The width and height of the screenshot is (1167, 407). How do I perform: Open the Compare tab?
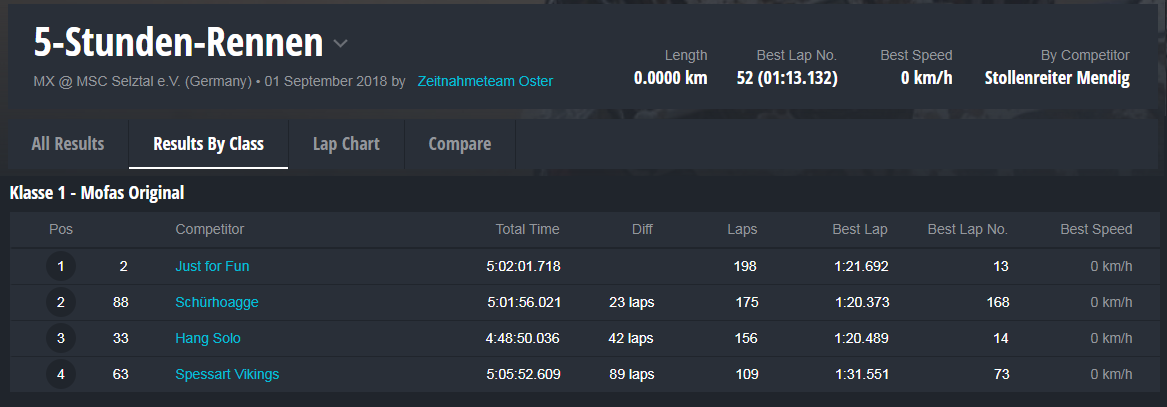click(x=459, y=144)
